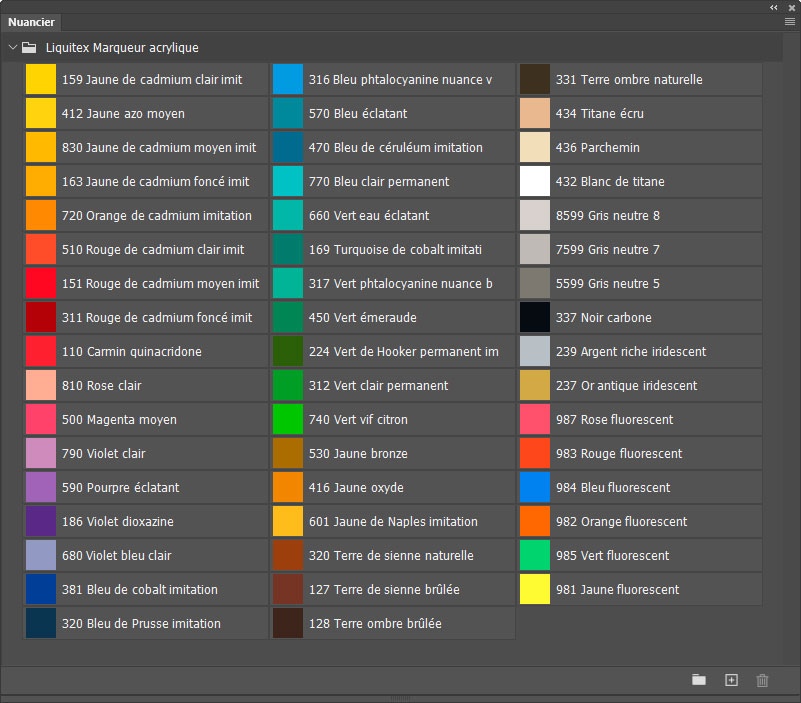Collapse the Liquitex Marqueur acrylique group
The width and height of the screenshot is (801, 703).
click(12, 47)
